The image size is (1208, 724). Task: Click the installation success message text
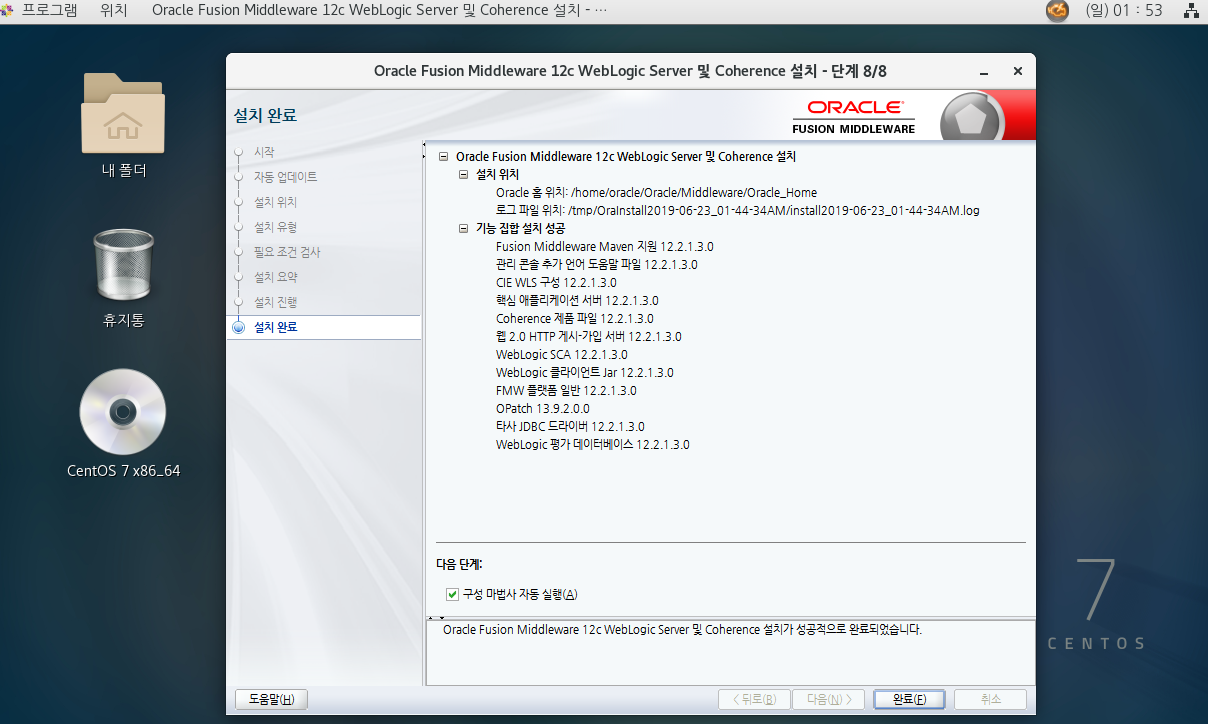pyautogui.click(x=682, y=631)
